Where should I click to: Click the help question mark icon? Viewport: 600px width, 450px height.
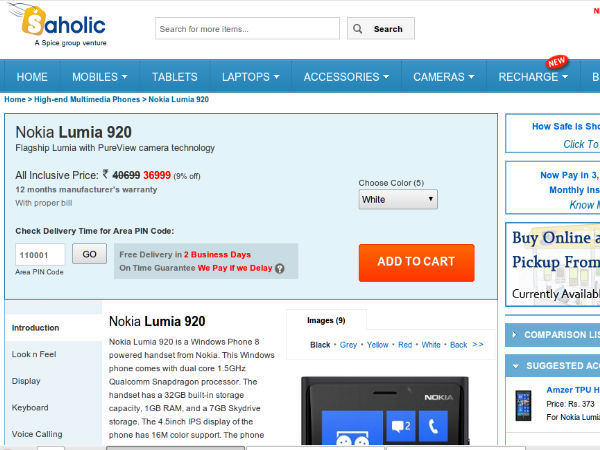(280, 268)
